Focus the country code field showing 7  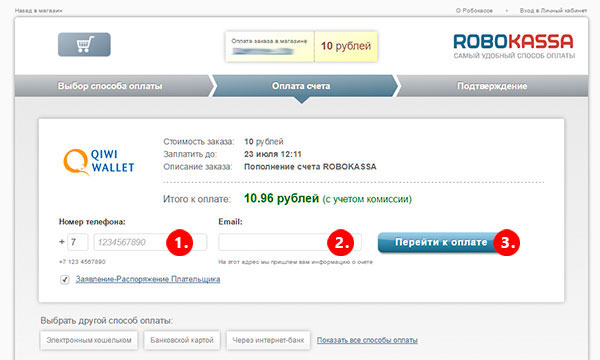pyautogui.click(x=78, y=242)
